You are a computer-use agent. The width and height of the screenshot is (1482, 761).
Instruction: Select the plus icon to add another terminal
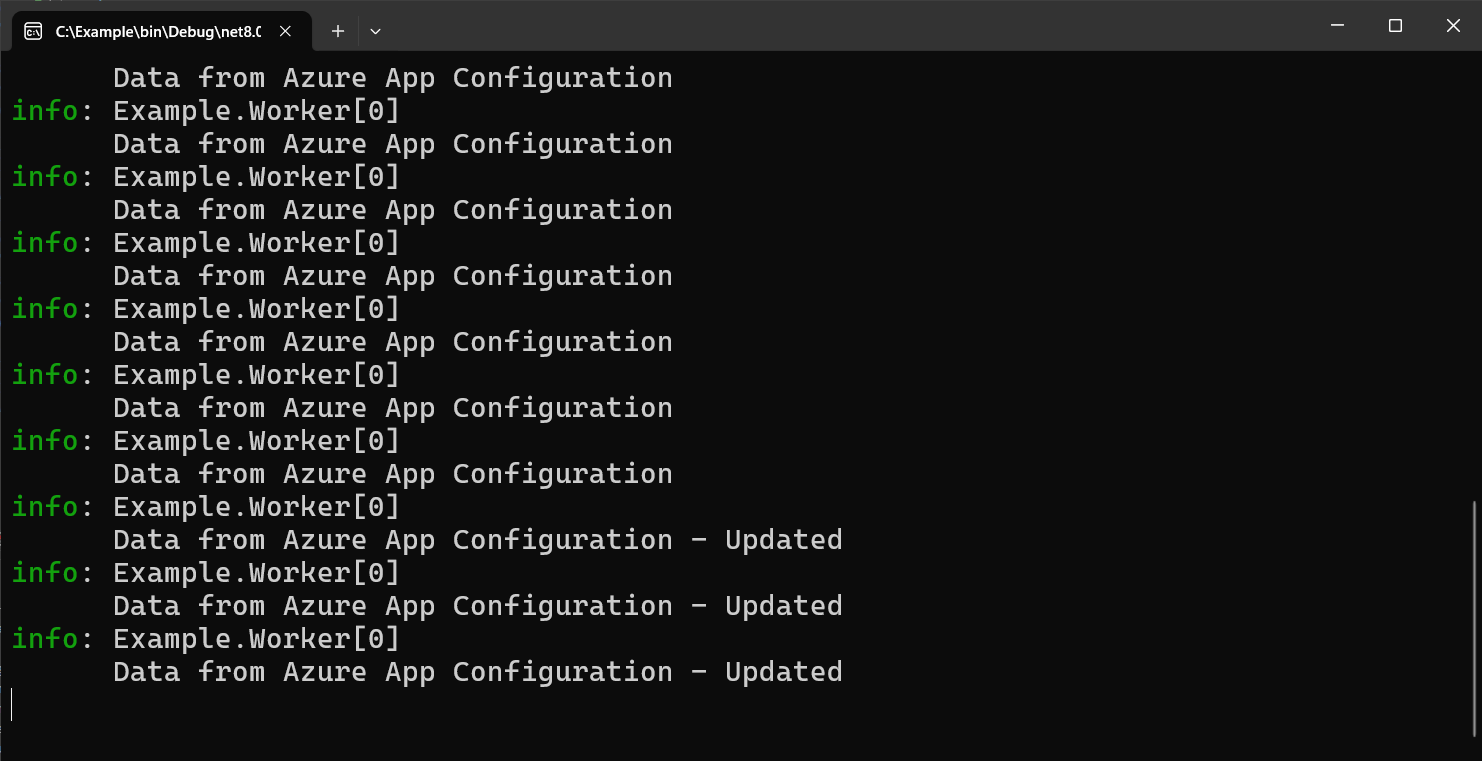tap(337, 31)
